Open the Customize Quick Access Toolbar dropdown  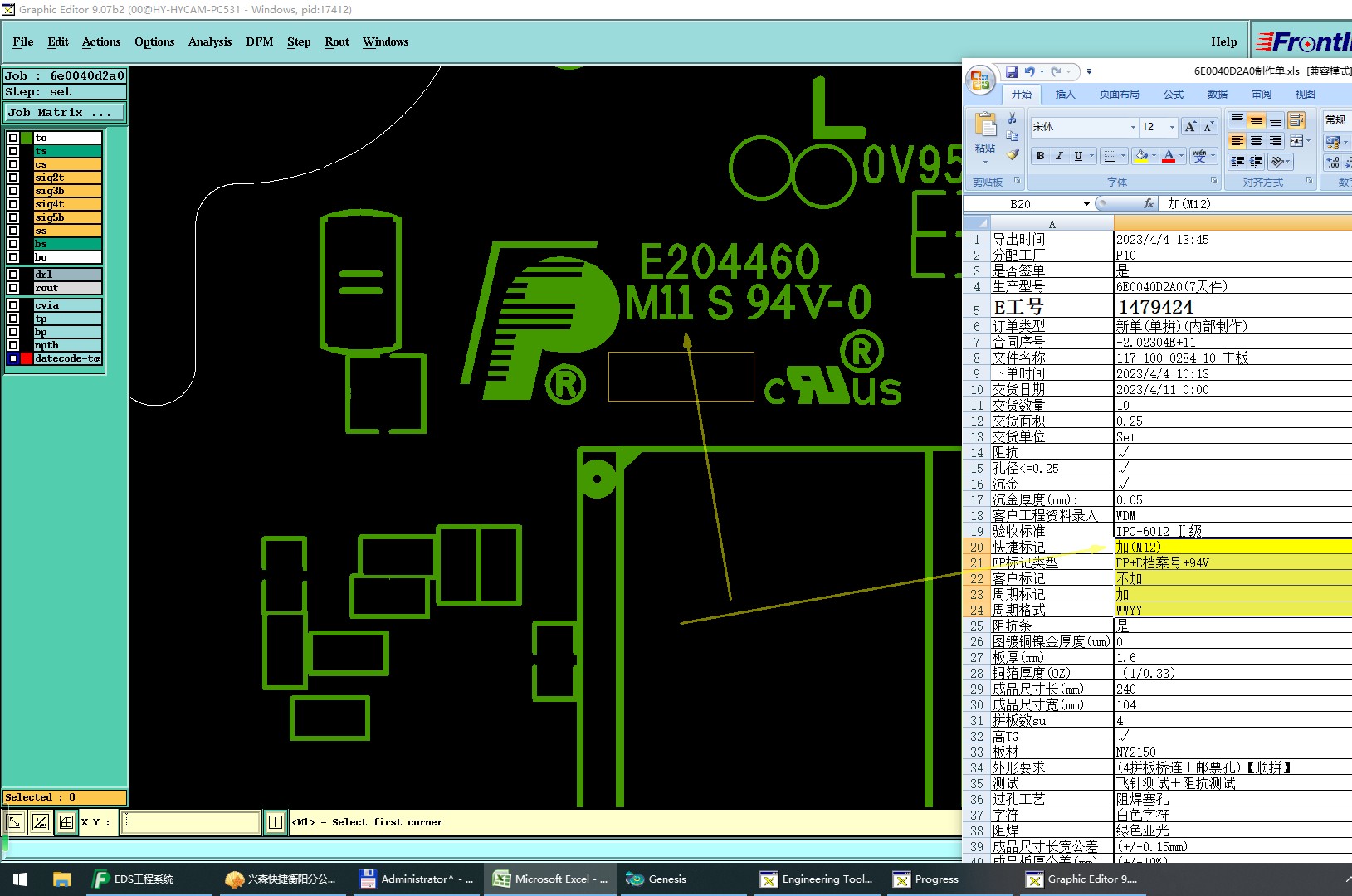(x=1089, y=72)
